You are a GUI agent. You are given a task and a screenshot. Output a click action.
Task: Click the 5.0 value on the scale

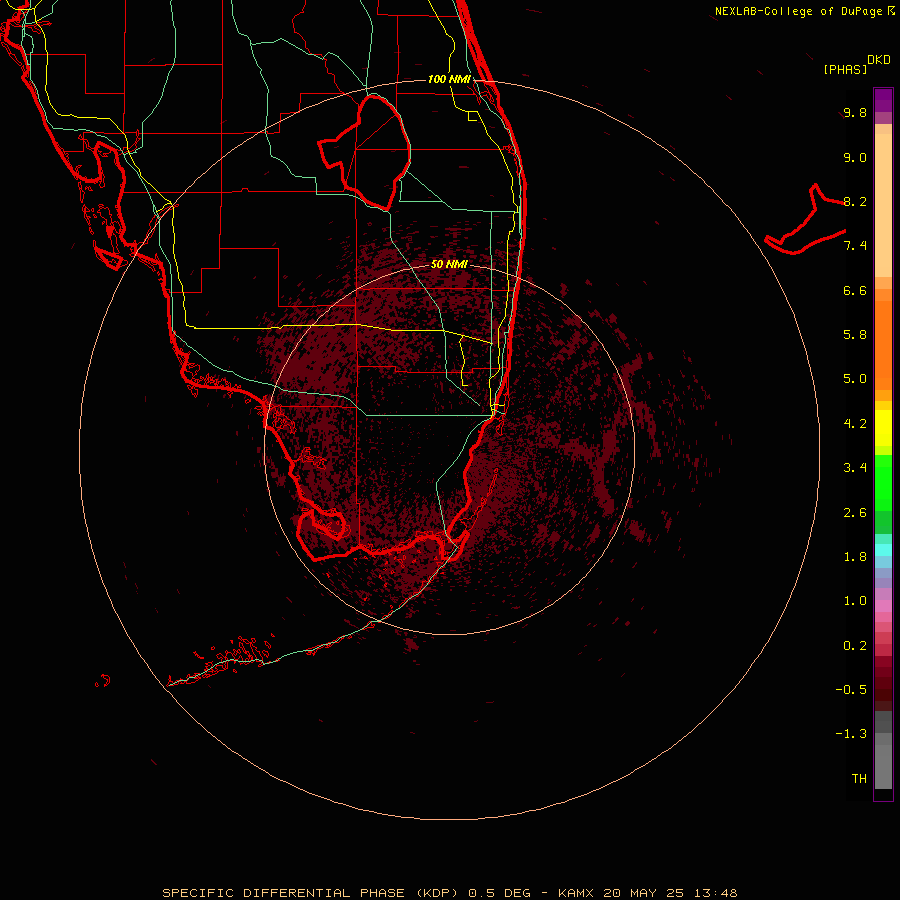[855, 379]
